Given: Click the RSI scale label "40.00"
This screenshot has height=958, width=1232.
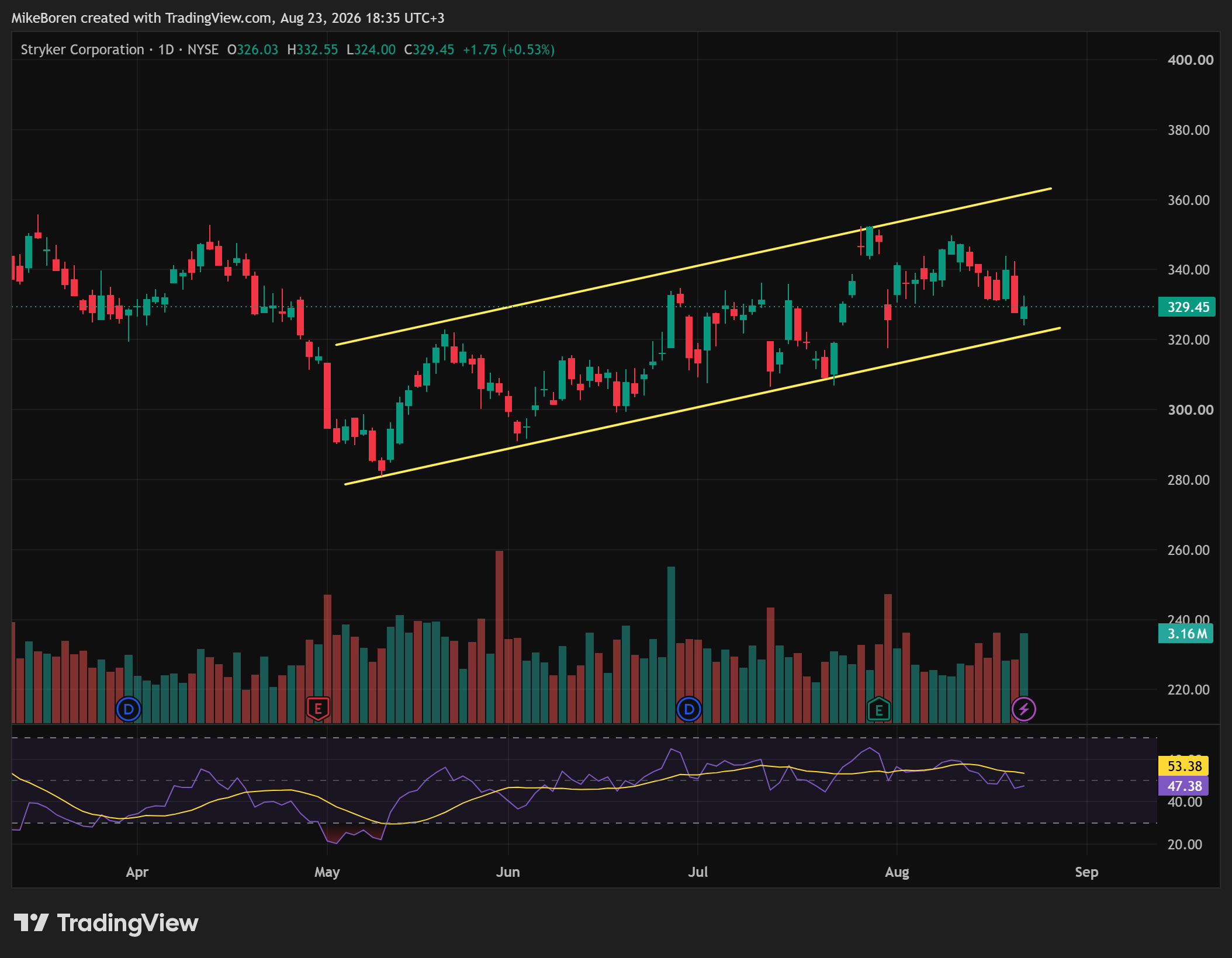Looking at the screenshot, I should tap(1185, 802).
